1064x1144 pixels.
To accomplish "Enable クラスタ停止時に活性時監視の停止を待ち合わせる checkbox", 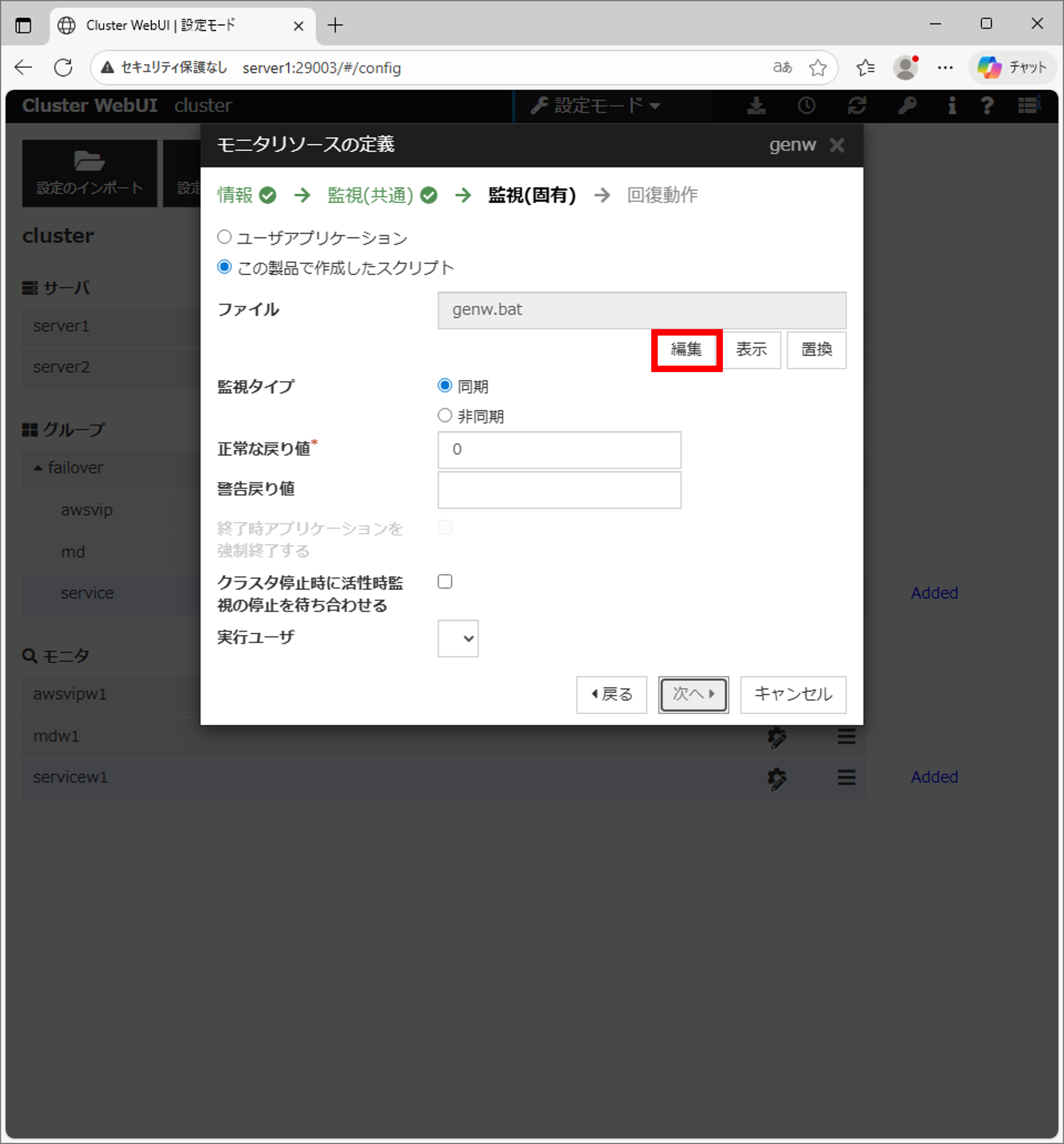I will click(x=445, y=582).
